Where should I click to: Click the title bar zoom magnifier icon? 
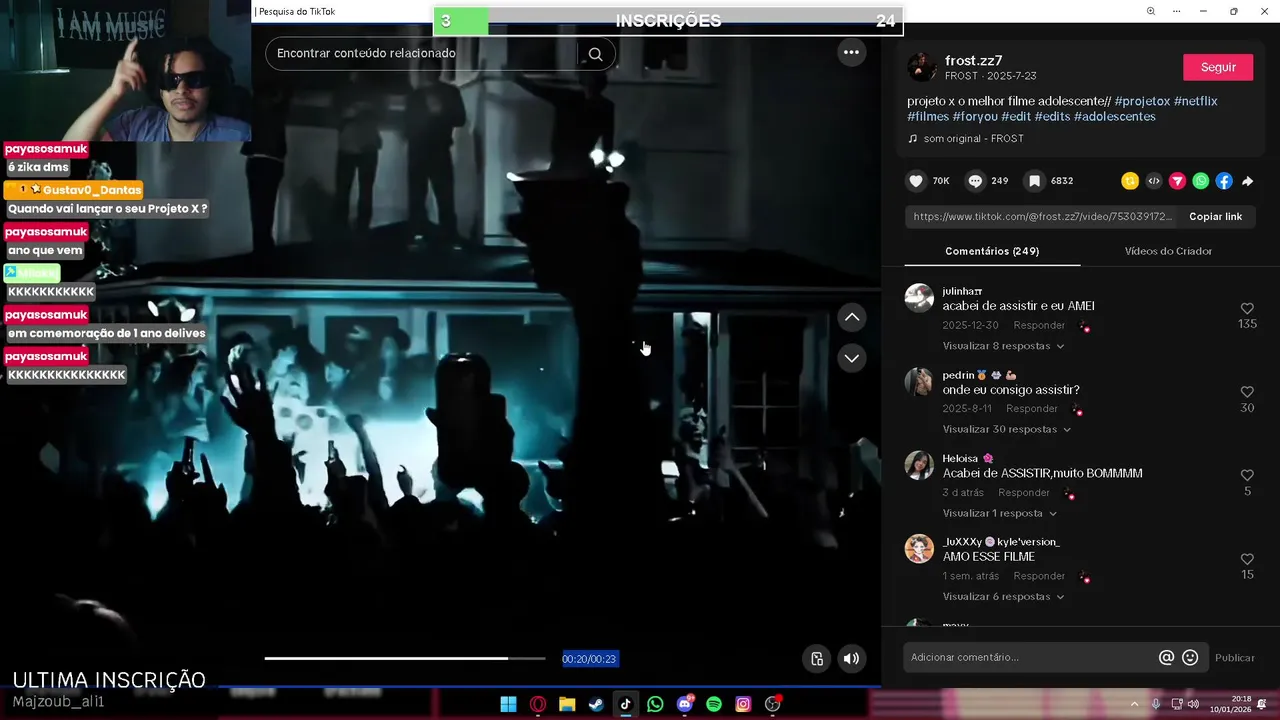pyautogui.click(x=1150, y=11)
